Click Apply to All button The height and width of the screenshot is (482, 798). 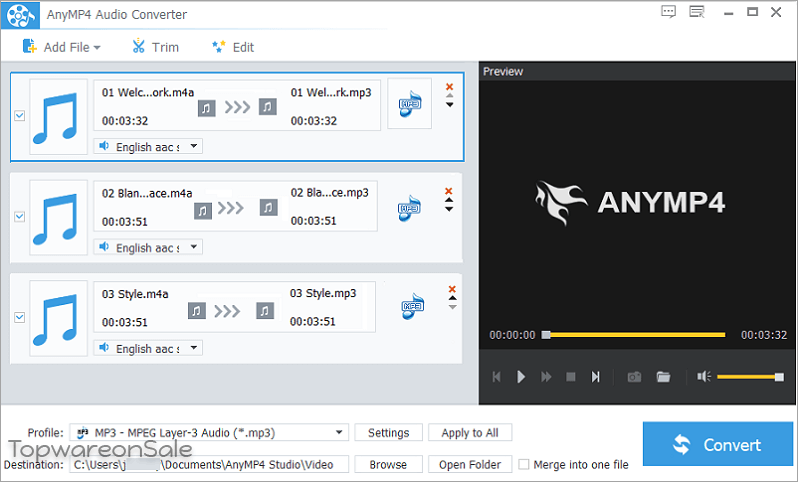[470, 433]
